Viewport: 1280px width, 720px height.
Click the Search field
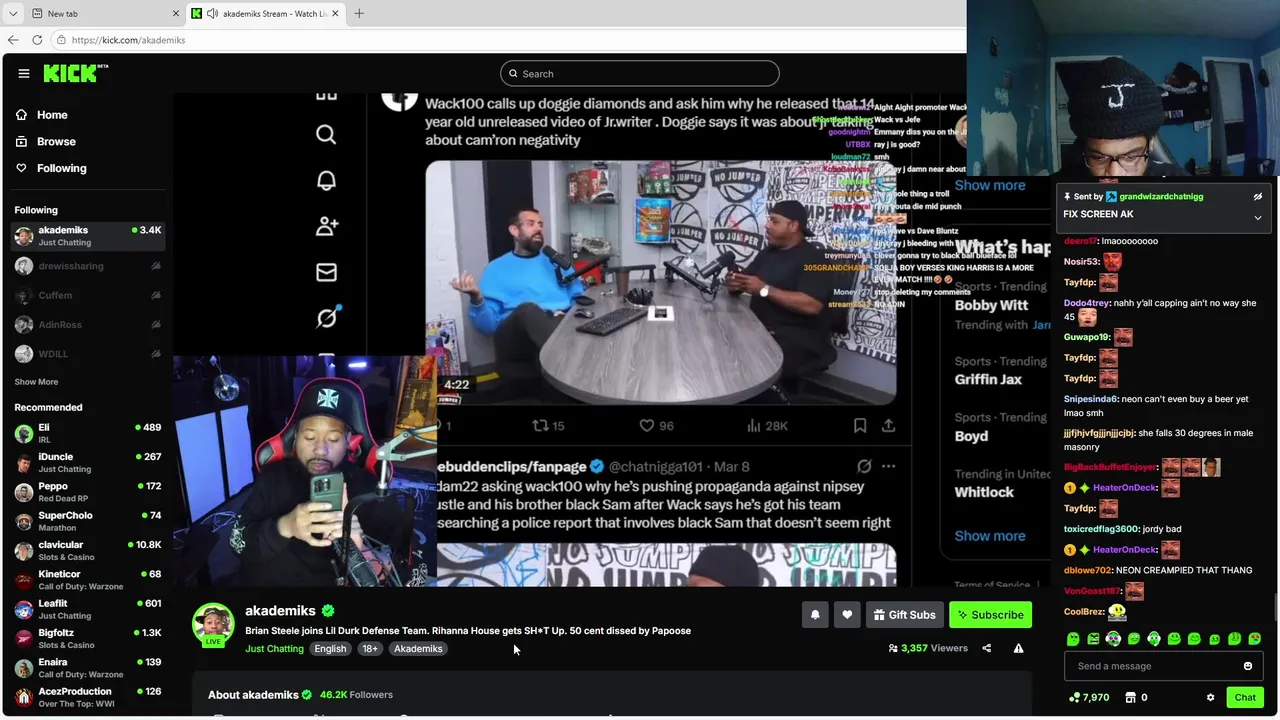(x=639, y=73)
